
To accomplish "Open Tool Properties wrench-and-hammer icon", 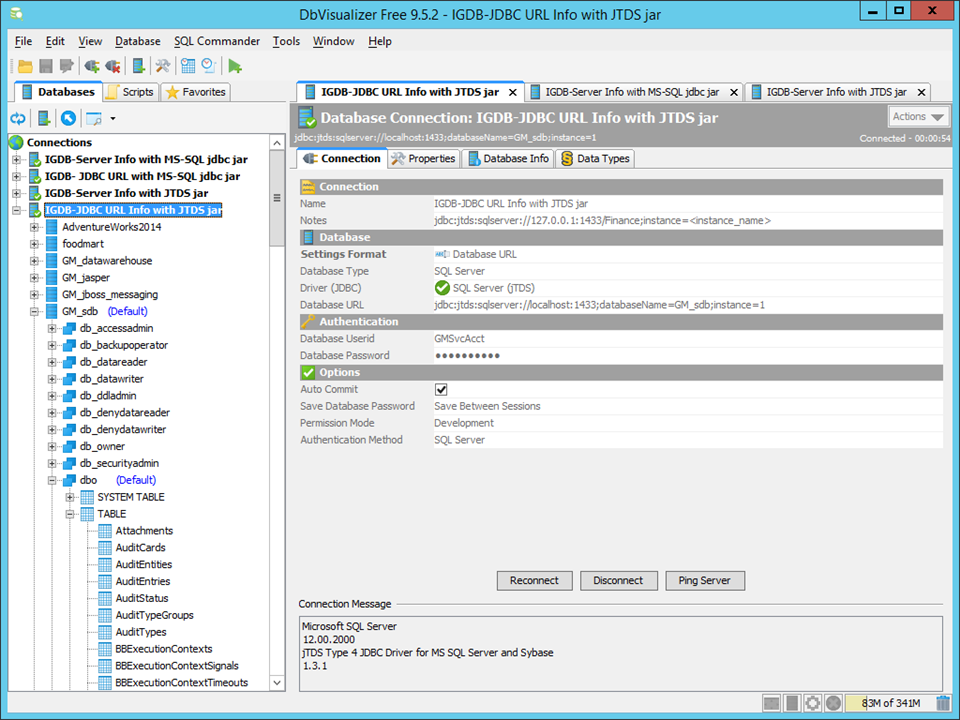I will (163, 66).
